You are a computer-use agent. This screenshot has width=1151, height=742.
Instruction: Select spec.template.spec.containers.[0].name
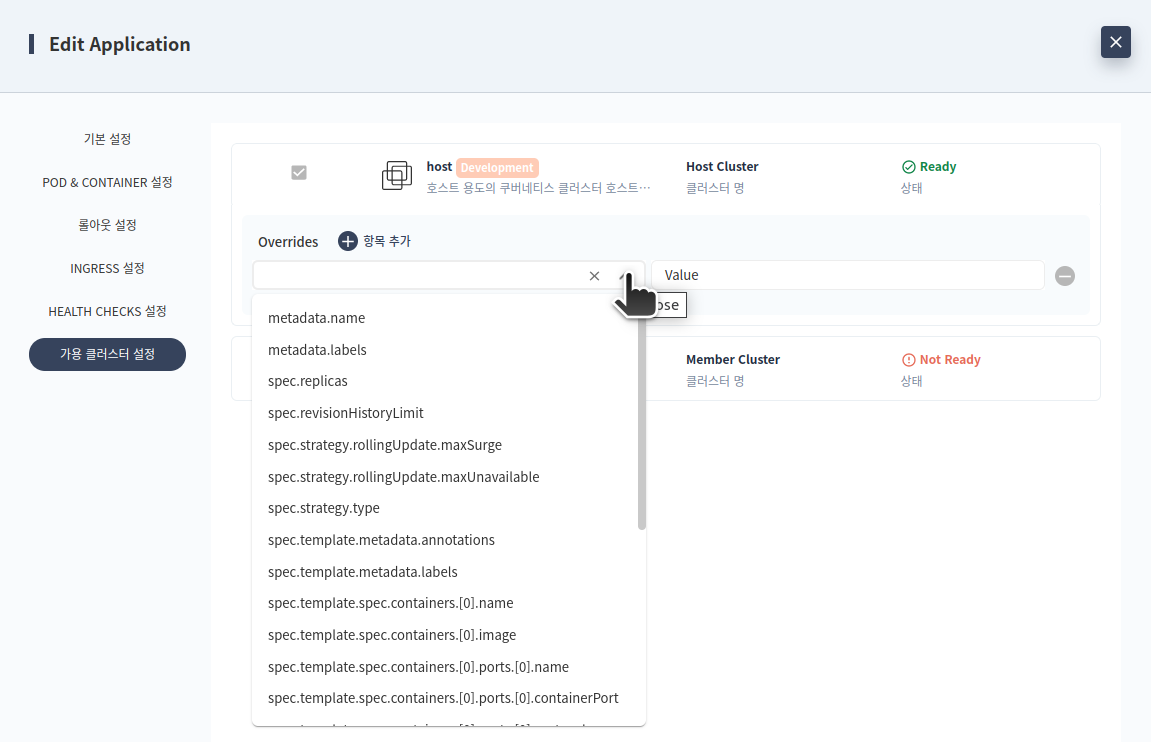[449, 603]
